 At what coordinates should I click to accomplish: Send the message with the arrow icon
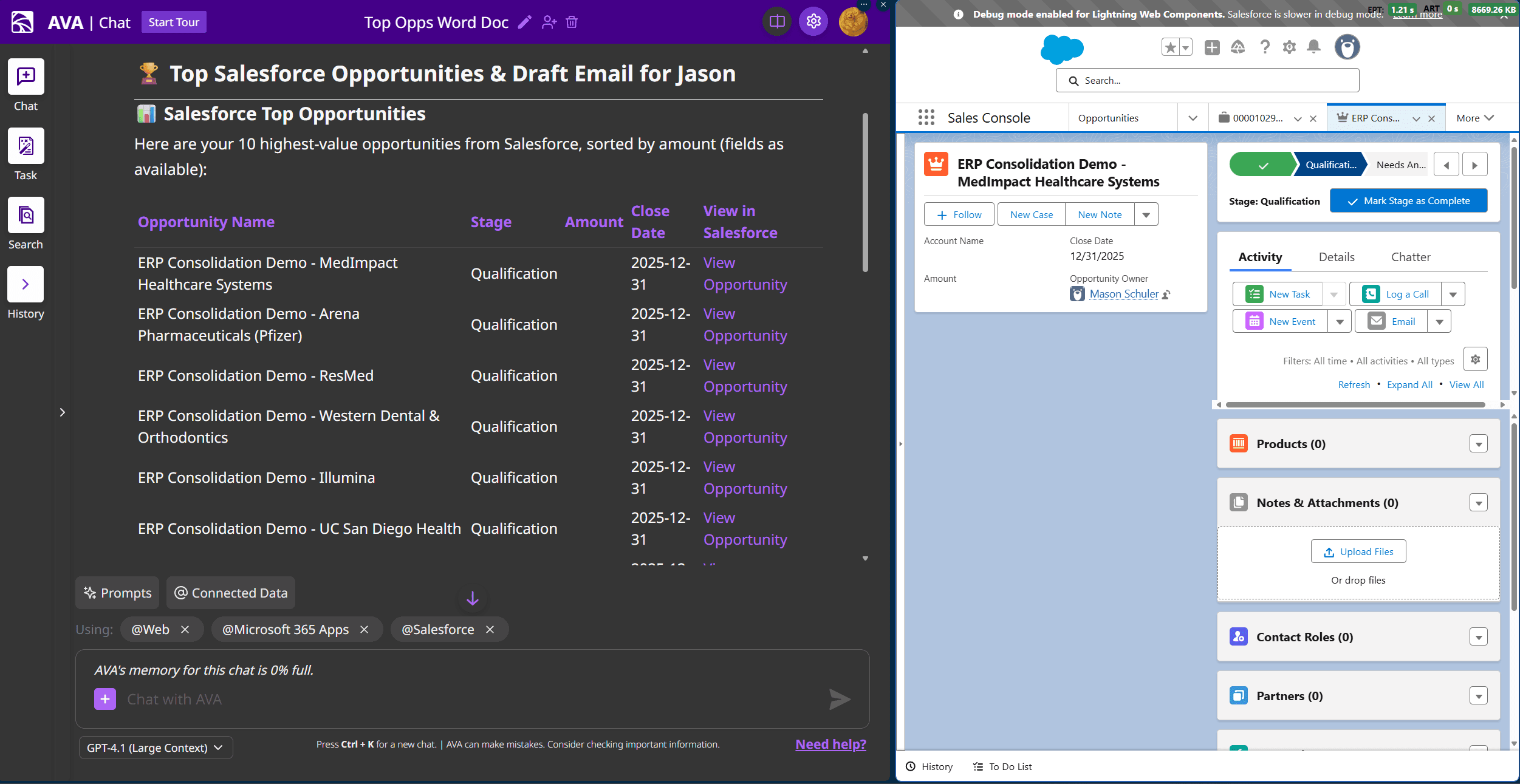(840, 699)
